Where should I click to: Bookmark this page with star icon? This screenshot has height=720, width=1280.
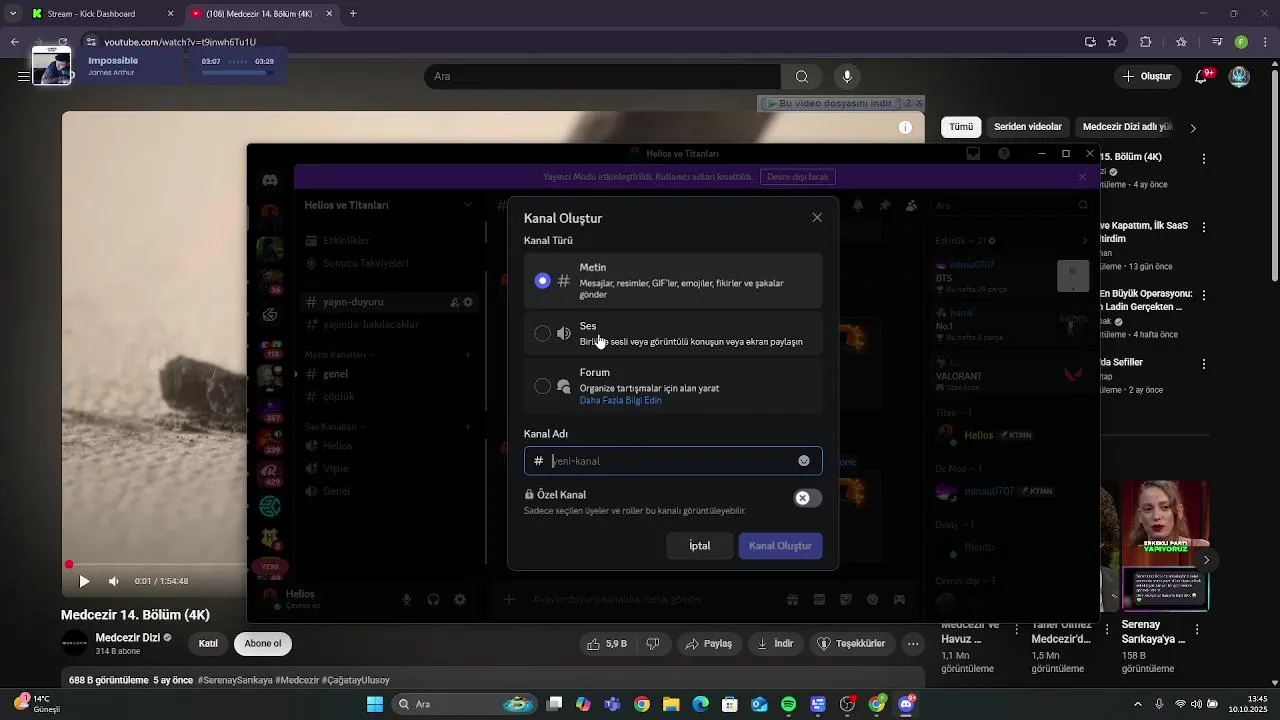(x=1112, y=42)
